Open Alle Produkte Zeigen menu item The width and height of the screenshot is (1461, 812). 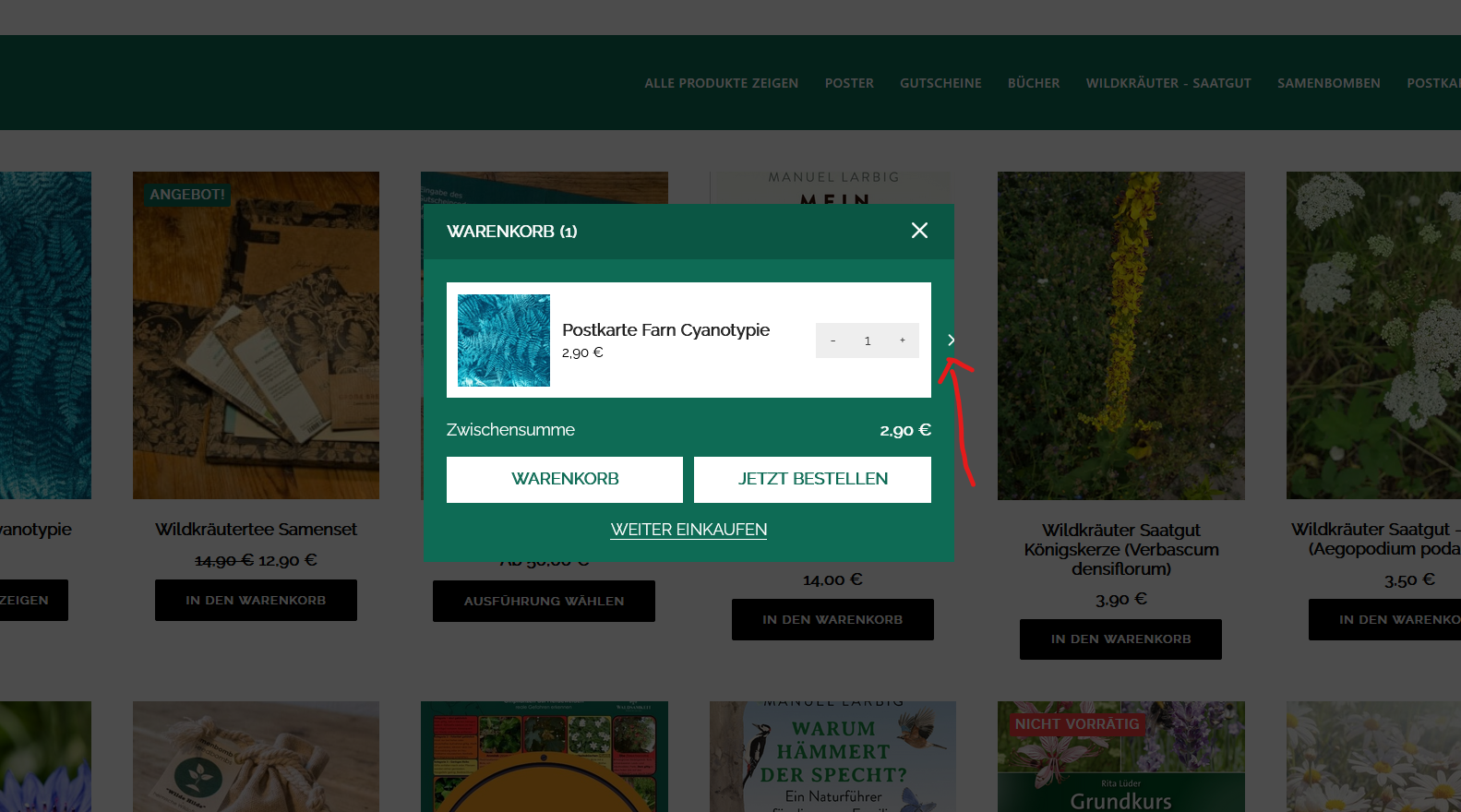click(721, 83)
